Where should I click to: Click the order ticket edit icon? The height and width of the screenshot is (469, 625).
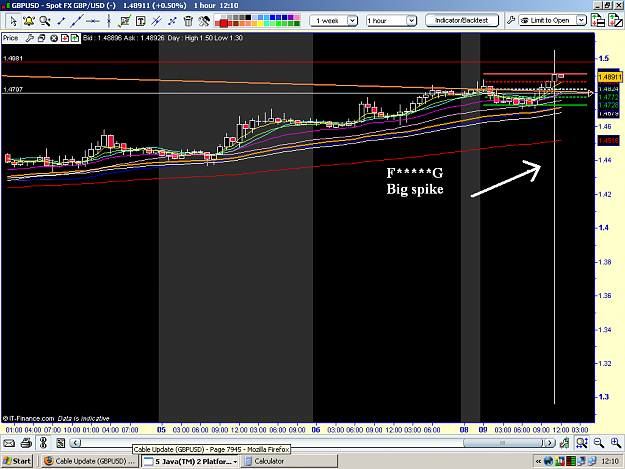[615, 20]
